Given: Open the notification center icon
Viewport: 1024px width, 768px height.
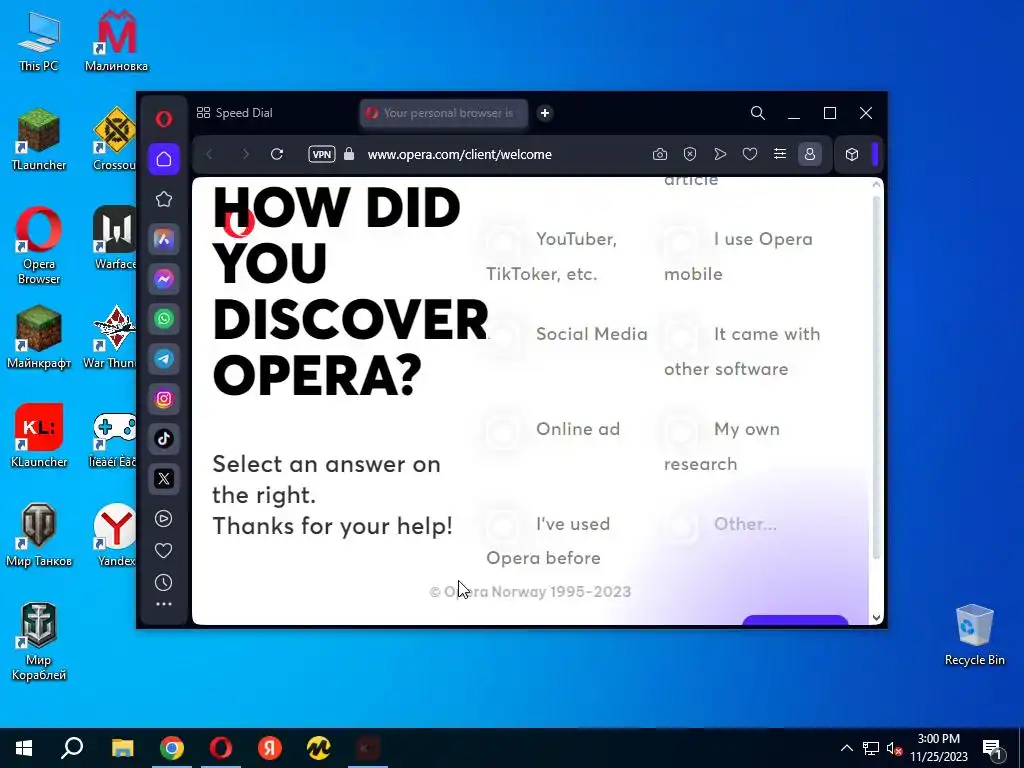Looking at the screenshot, I should pos(992,749).
